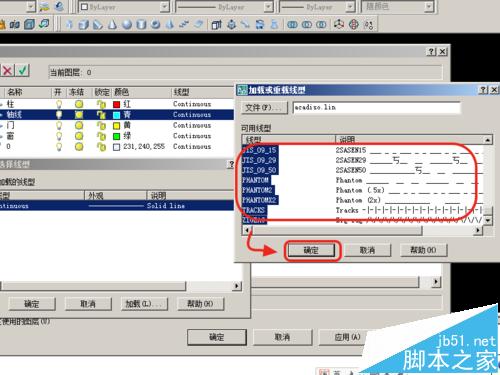This screenshot has height=375, width=500.
Task: Open the leftmost toolbar dropdown arrow
Action: tap(31, 7)
